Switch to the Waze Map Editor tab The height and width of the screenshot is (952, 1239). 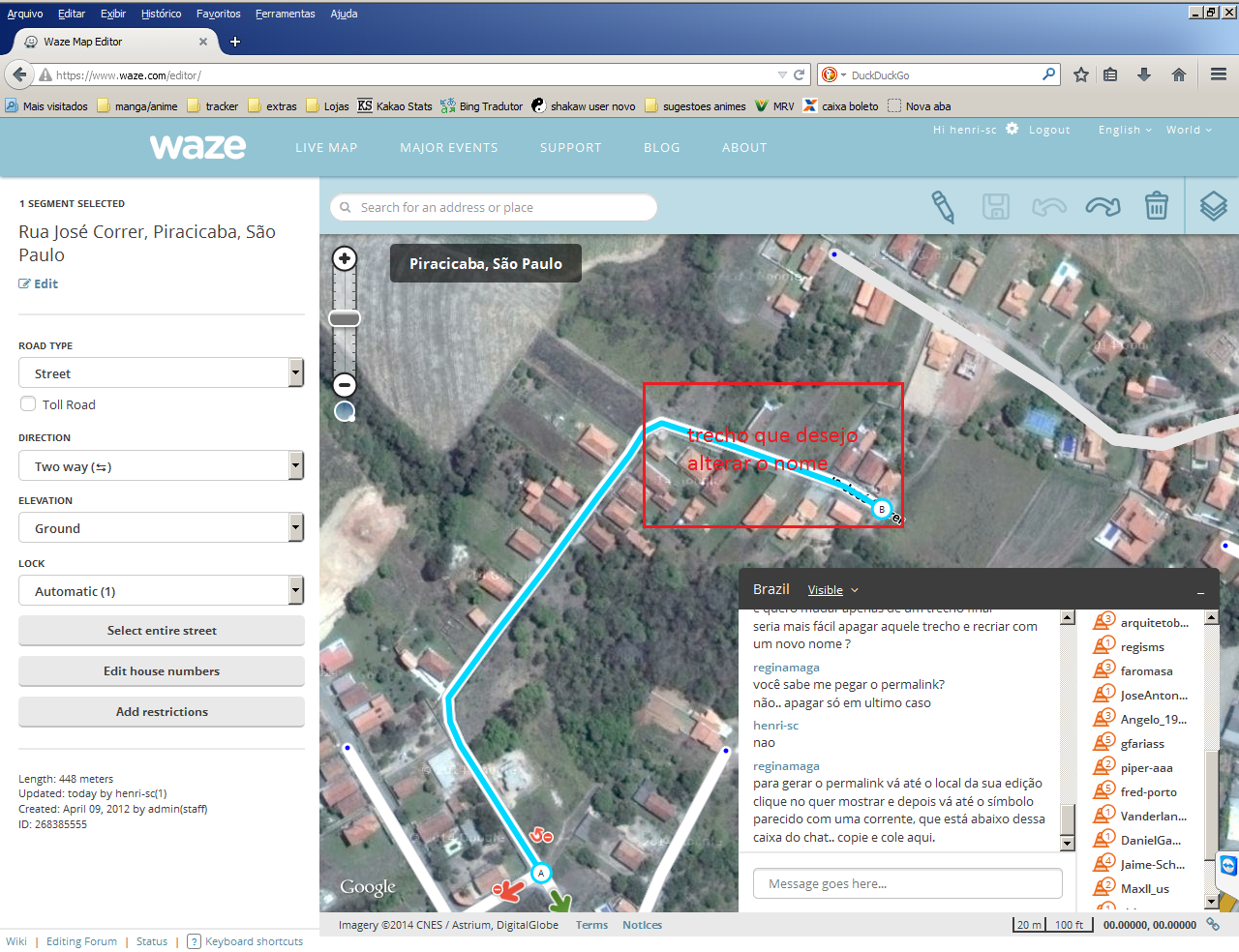[x=114, y=42]
